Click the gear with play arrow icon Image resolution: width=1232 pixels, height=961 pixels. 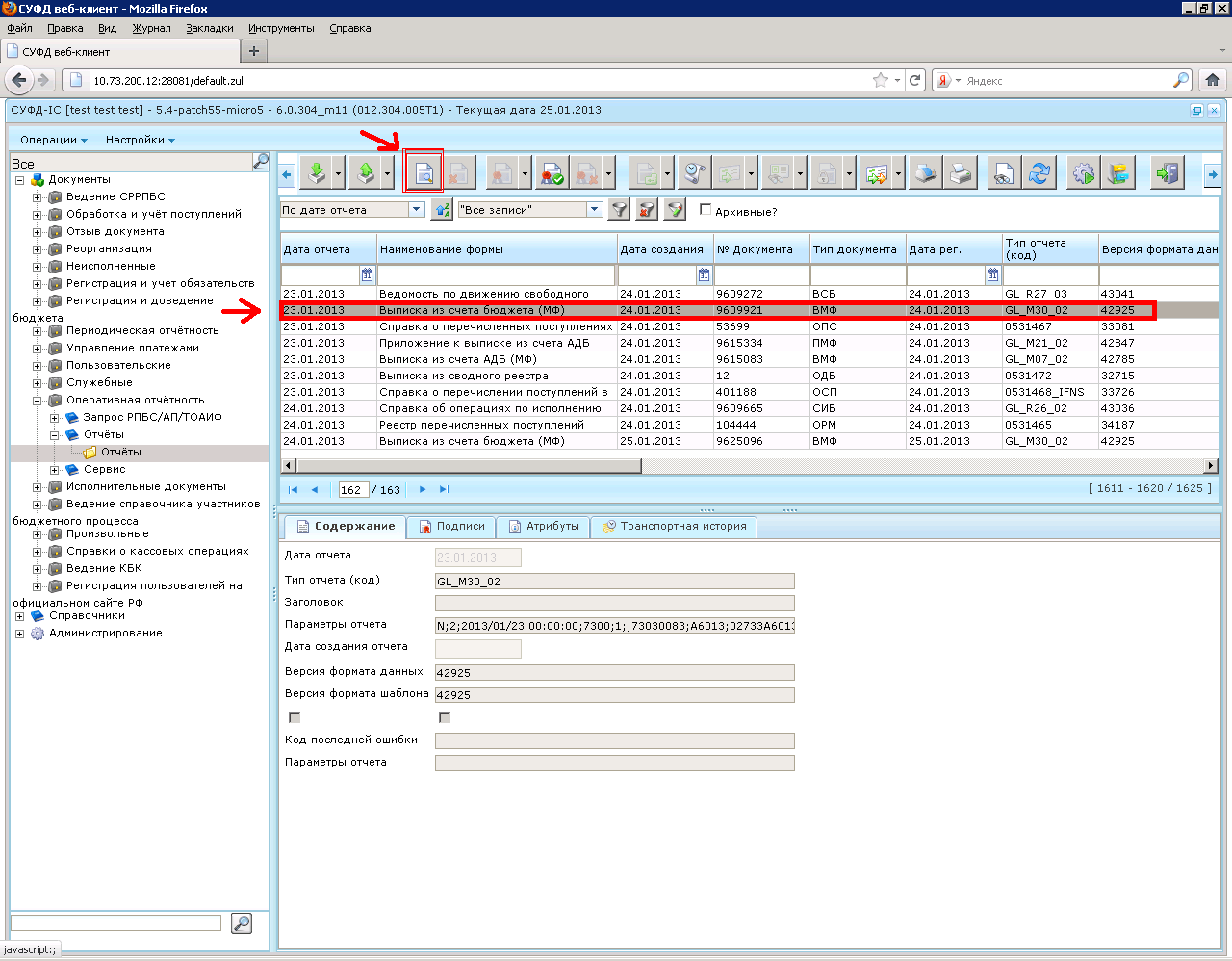pos(1084,174)
